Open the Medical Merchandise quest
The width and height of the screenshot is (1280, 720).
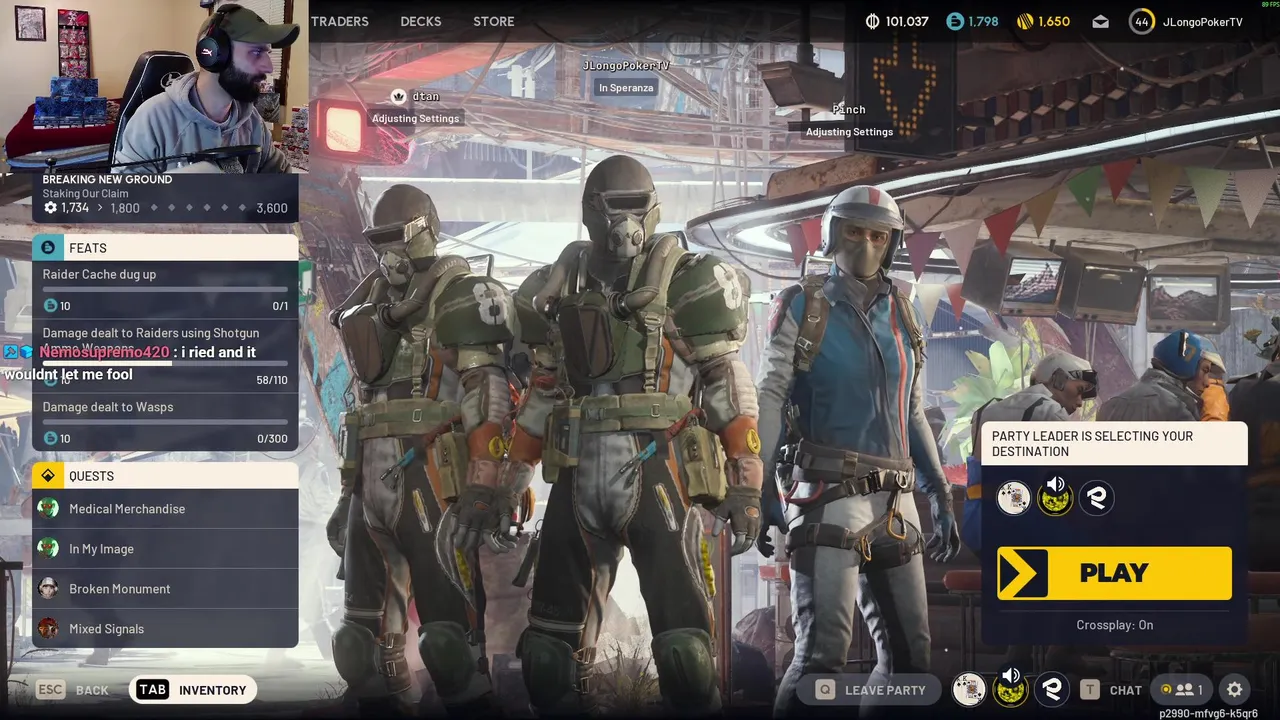pos(165,509)
